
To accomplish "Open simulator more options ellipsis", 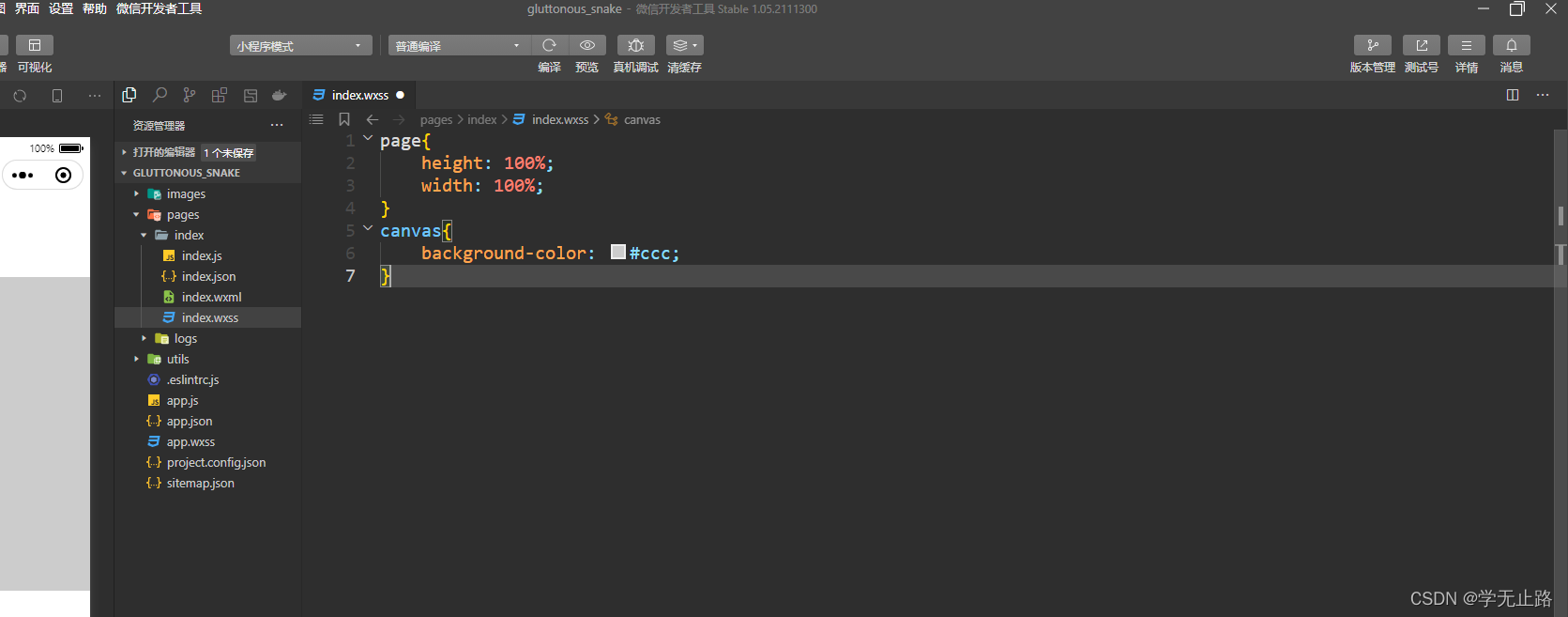I will (95, 96).
